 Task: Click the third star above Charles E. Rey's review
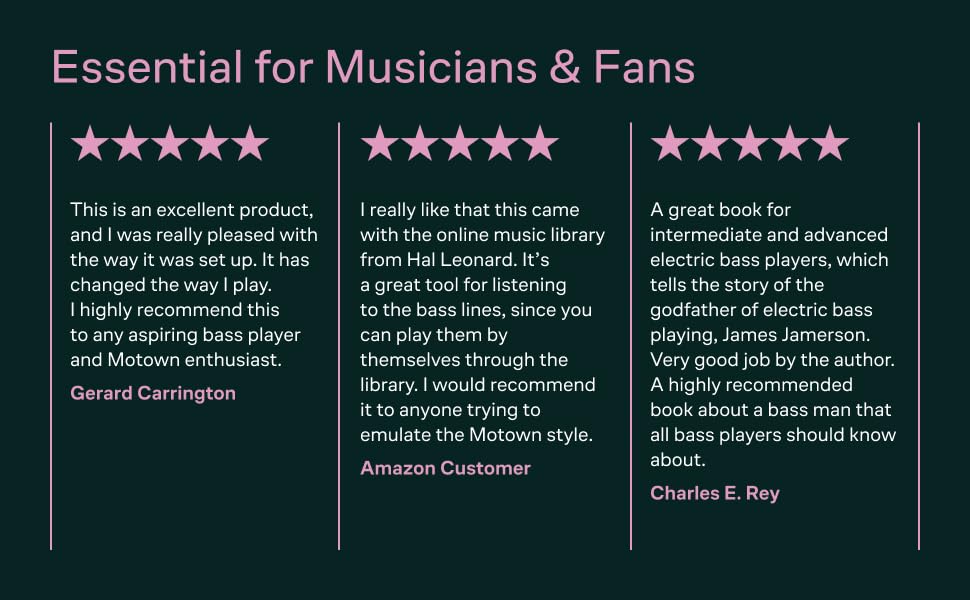point(750,144)
